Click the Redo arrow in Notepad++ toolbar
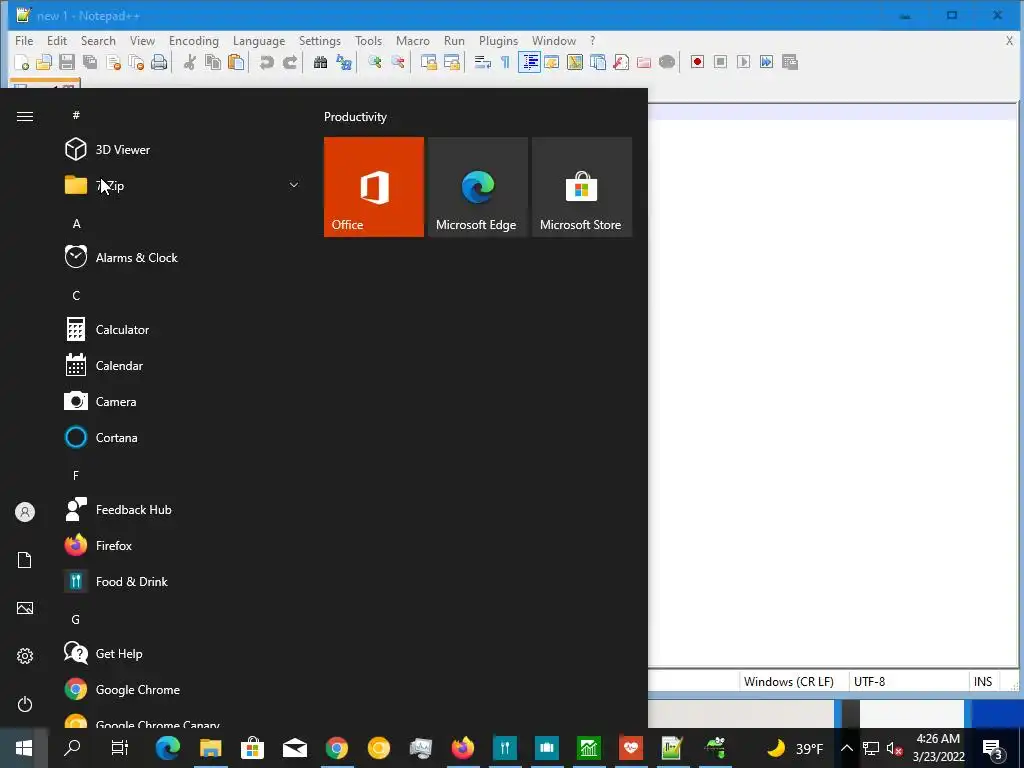This screenshot has width=1024, height=768. tap(290, 62)
